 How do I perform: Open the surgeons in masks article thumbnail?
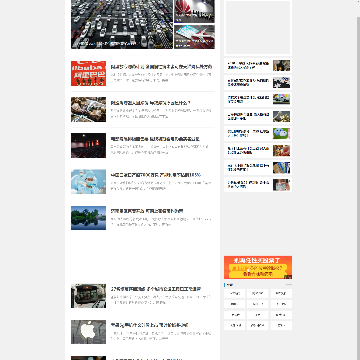click(x=88, y=182)
